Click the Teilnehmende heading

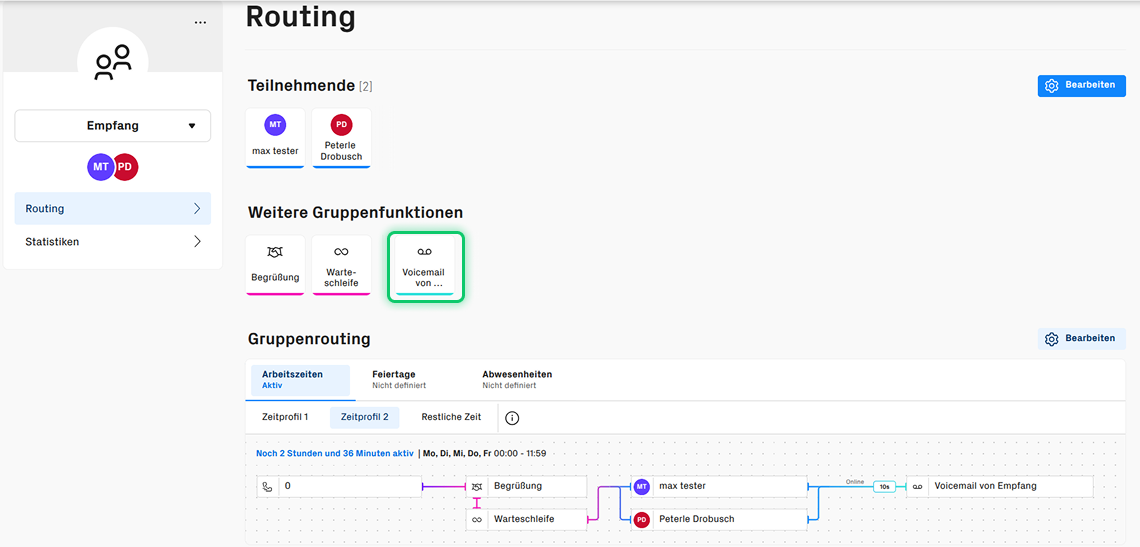point(301,86)
